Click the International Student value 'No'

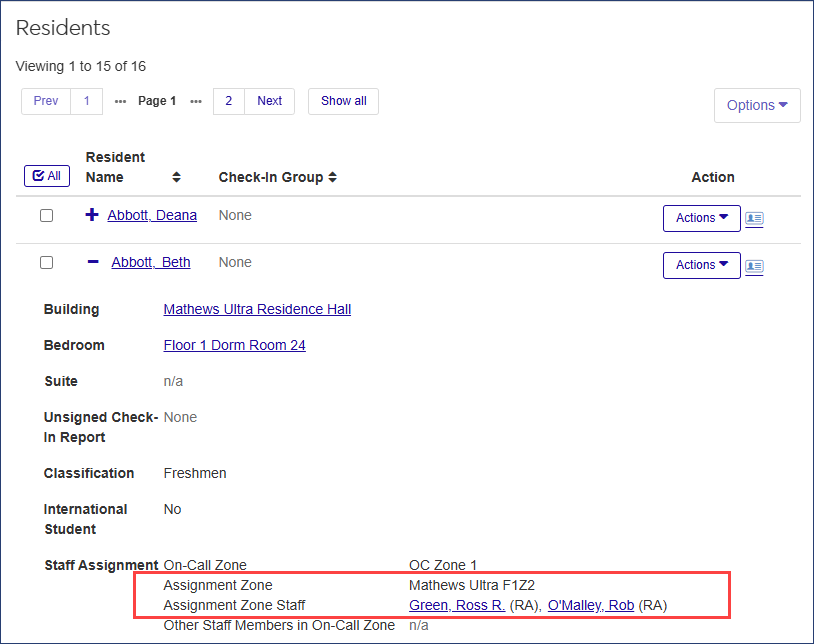pos(172,510)
